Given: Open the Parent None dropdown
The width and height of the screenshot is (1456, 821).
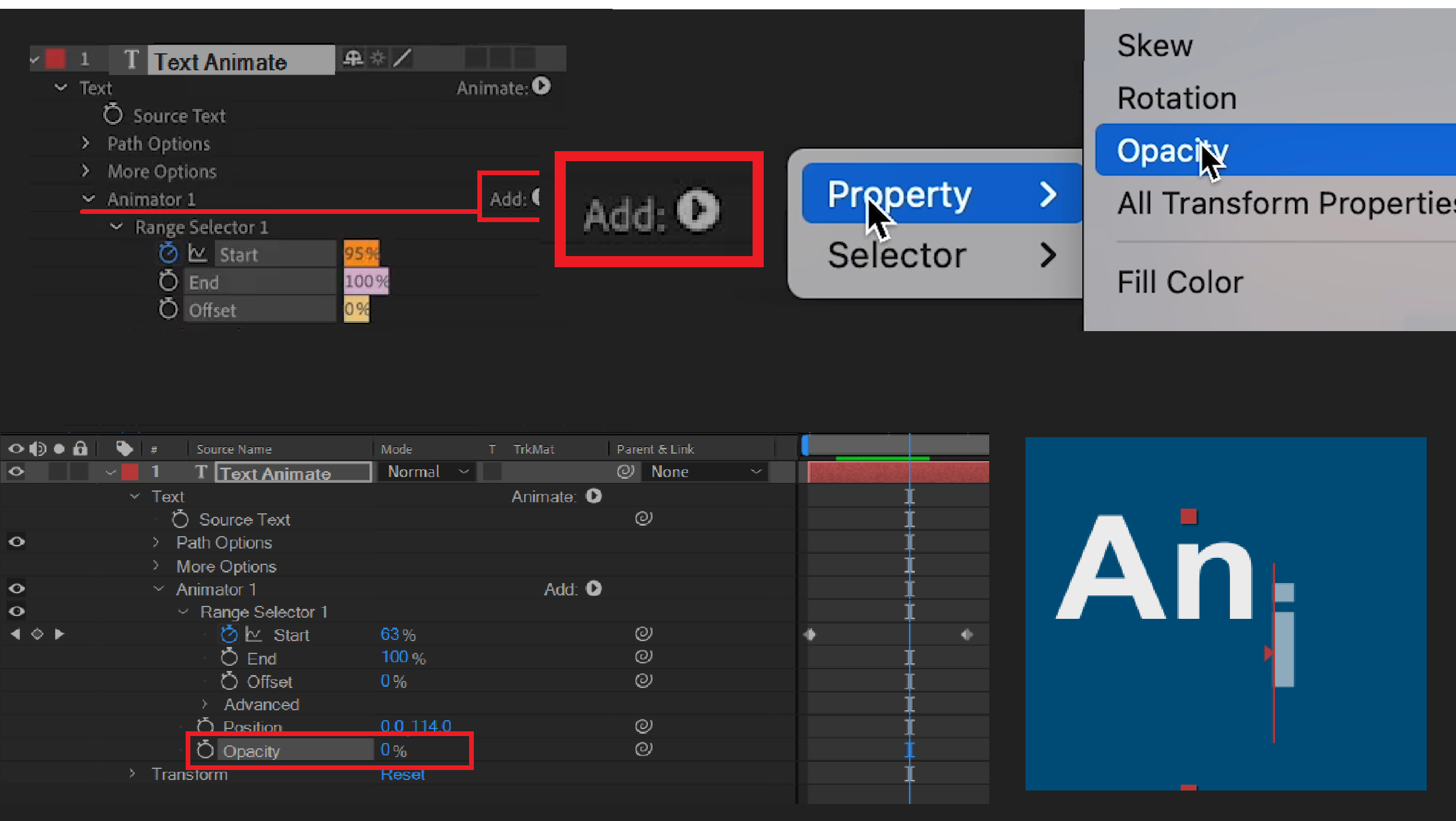Looking at the screenshot, I should [x=705, y=472].
